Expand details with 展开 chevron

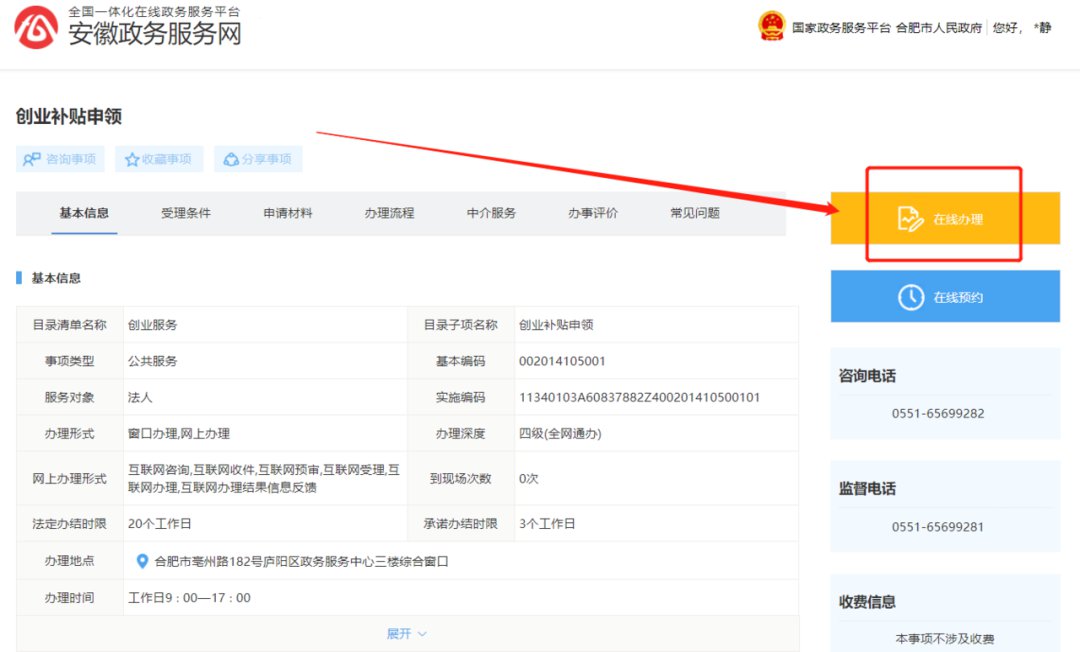[x=421, y=634]
